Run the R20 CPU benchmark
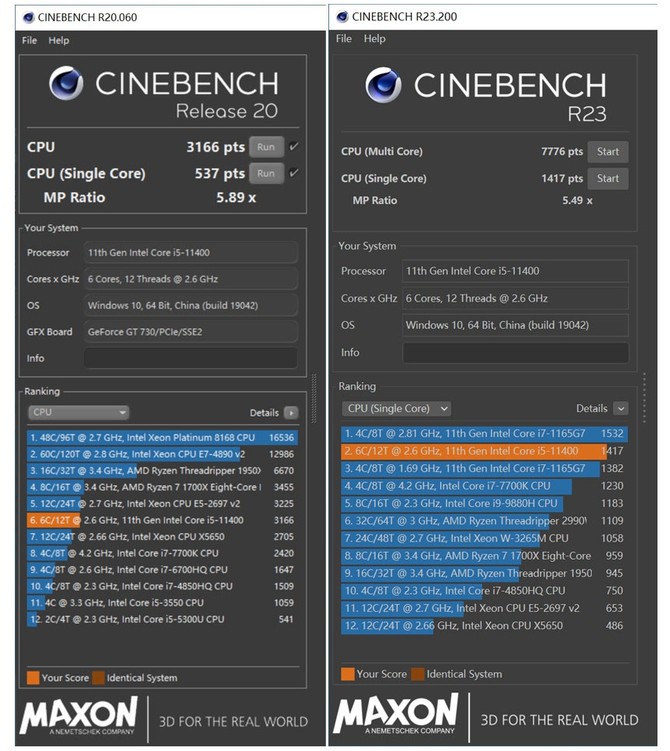This screenshot has height=751, width=670. pos(265,147)
